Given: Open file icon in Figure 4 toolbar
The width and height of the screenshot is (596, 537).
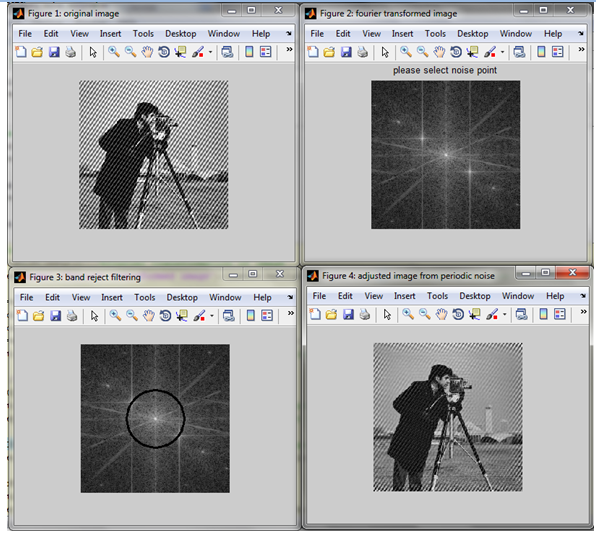Looking at the screenshot, I should click(x=331, y=314).
